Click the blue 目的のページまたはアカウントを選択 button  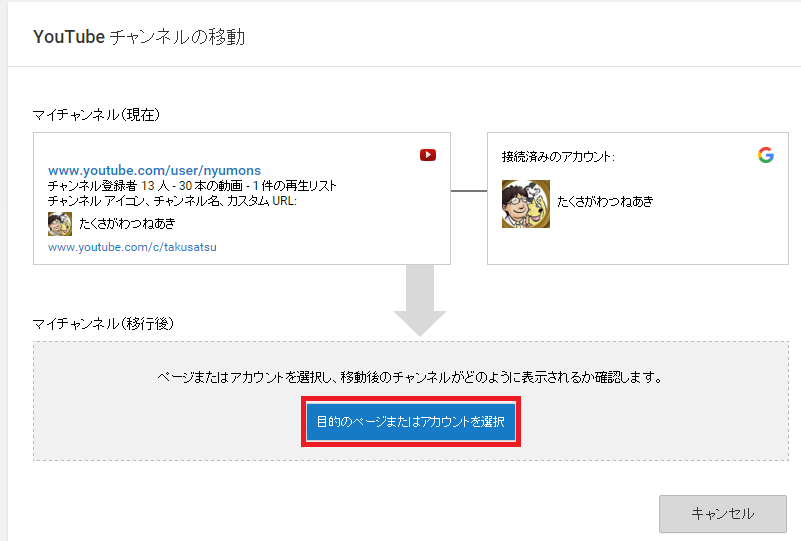click(x=411, y=421)
